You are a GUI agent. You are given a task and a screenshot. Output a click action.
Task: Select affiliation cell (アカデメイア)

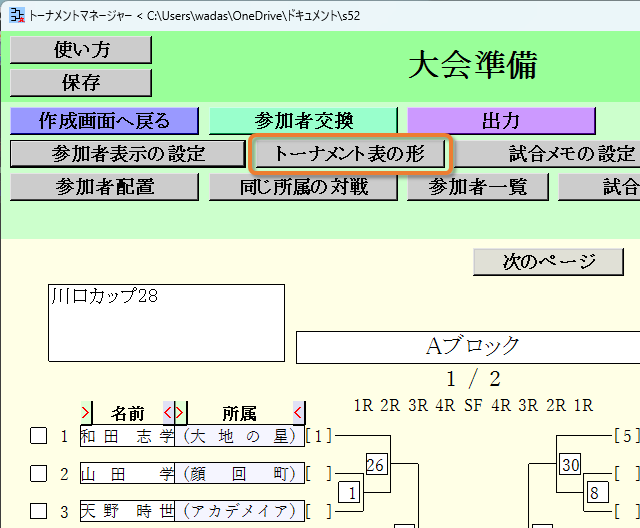240,511
